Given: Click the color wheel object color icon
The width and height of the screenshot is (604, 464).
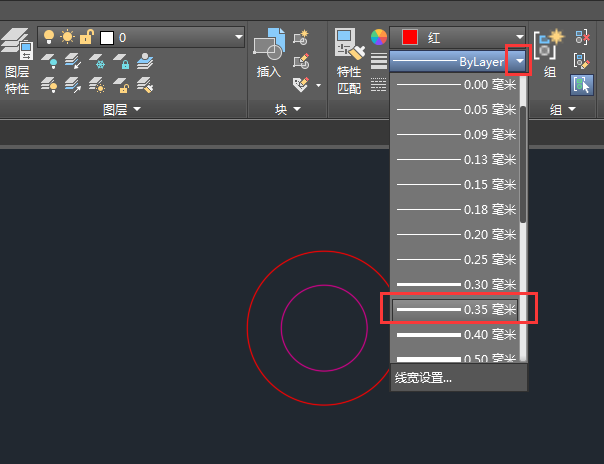Looking at the screenshot, I should [x=379, y=37].
